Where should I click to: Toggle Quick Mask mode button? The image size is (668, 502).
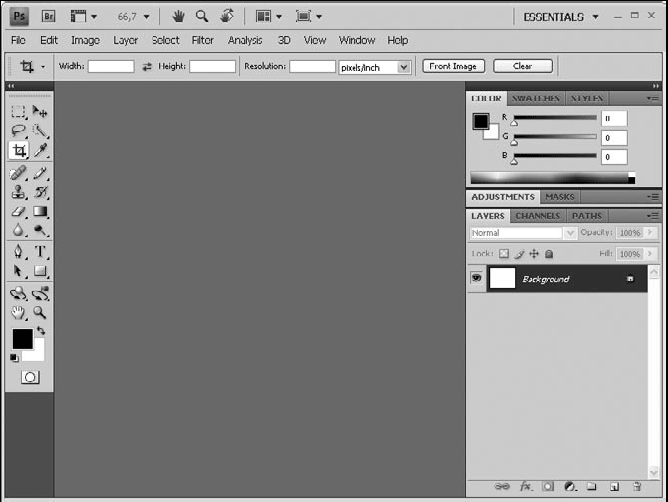pyautogui.click(x=30, y=377)
